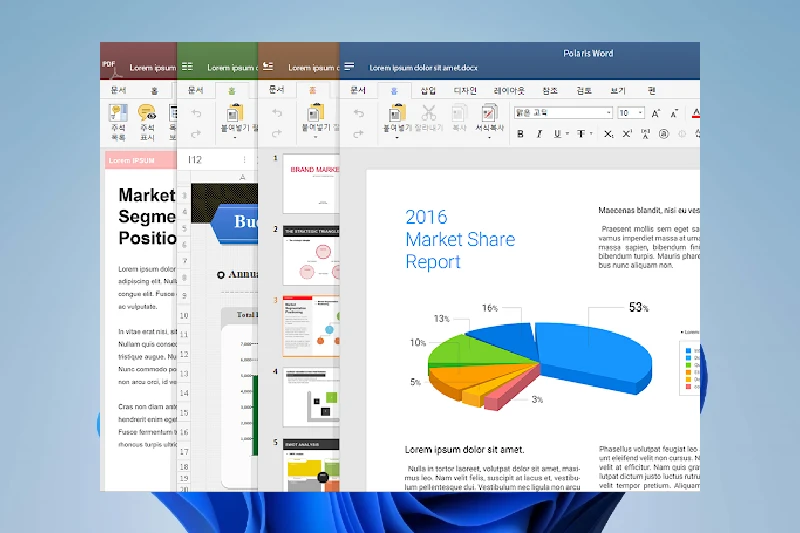Screen dimensions: 800x533
Task: Select slide 3 thumbnail in slide panel
Action: (x=311, y=325)
